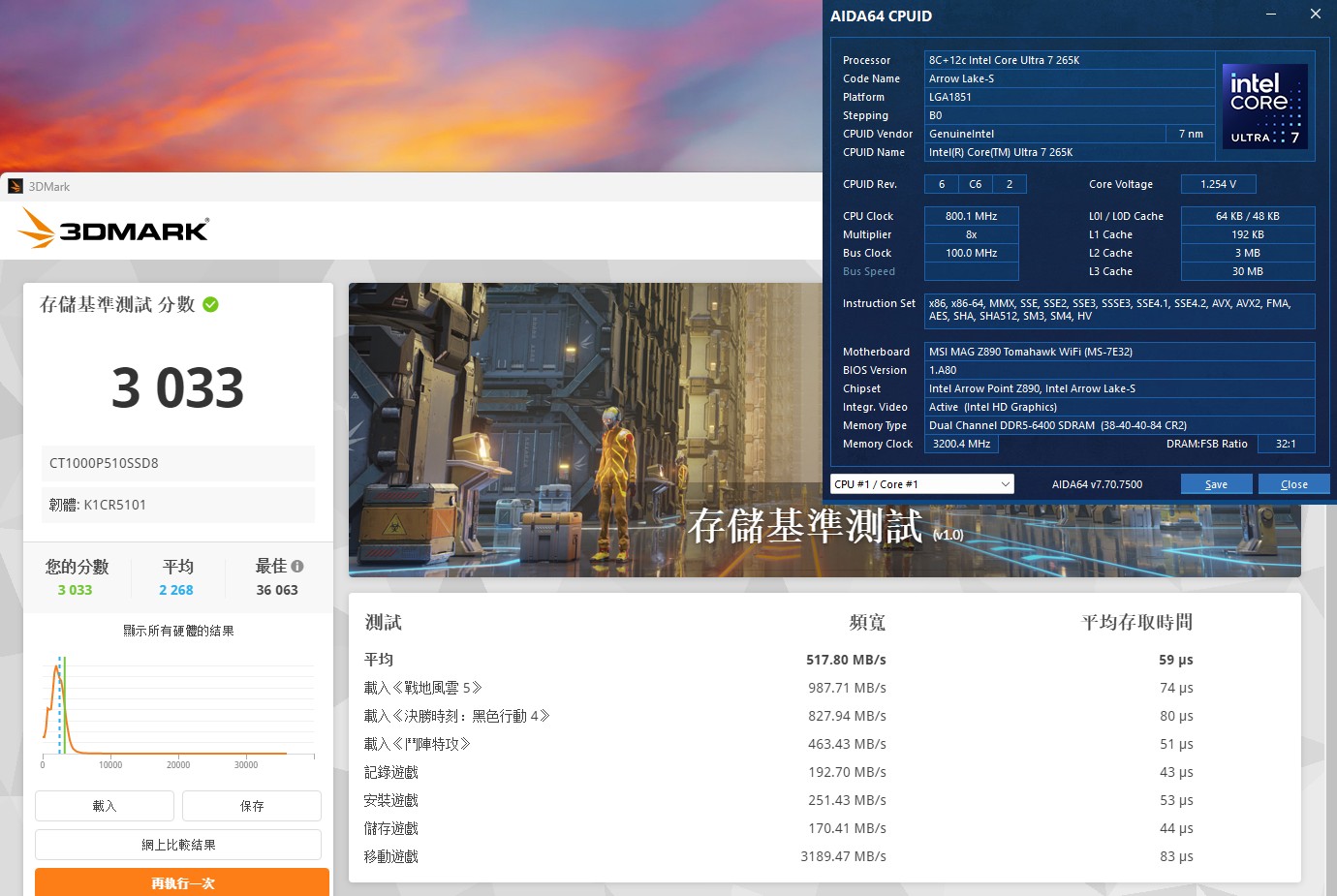Click the 平均 row bandwidth 517.80 MB/s
Screen dimensions: 1337x896
846,660
